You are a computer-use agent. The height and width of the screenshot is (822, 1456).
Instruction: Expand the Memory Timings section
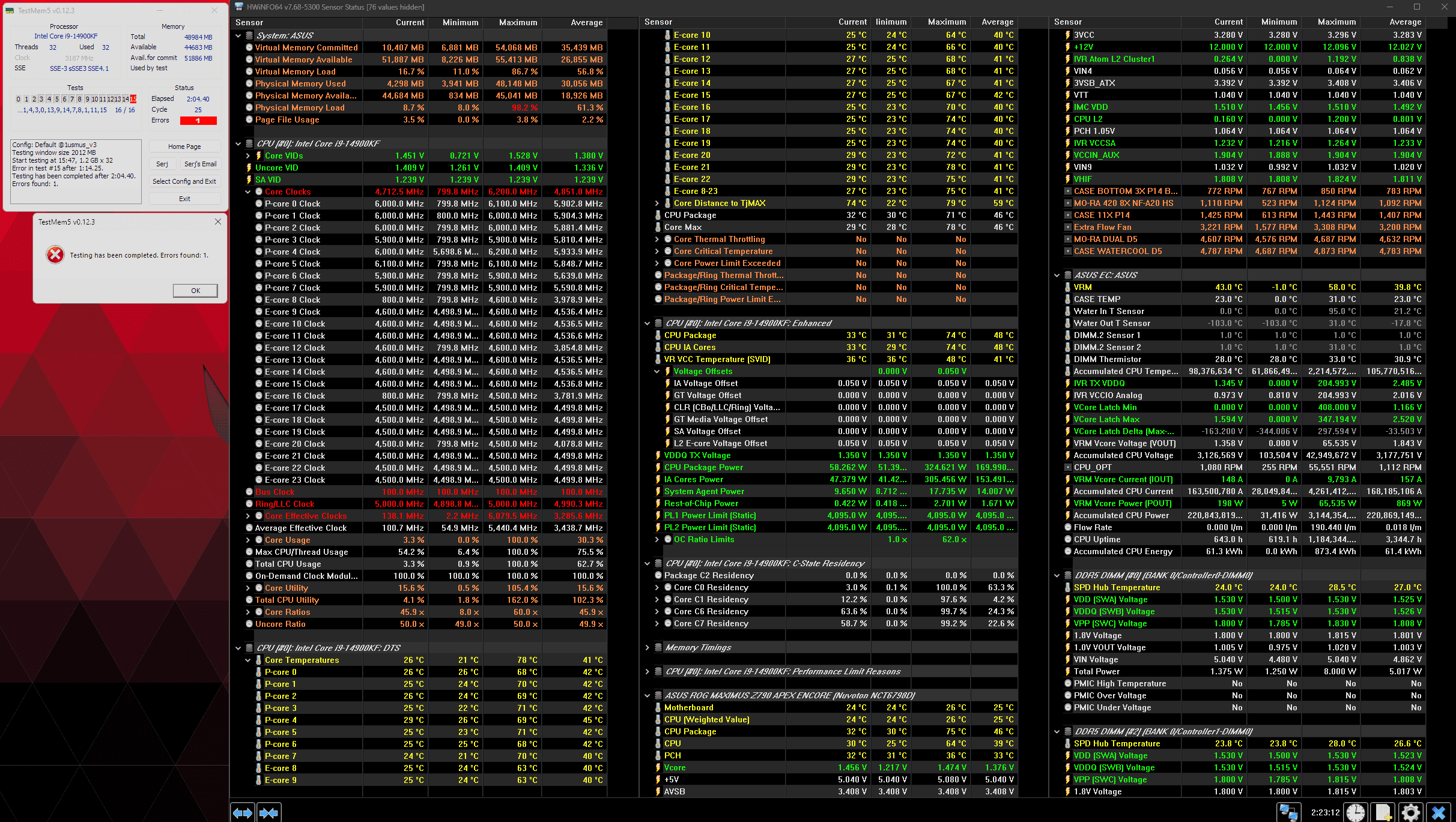(x=647, y=647)
